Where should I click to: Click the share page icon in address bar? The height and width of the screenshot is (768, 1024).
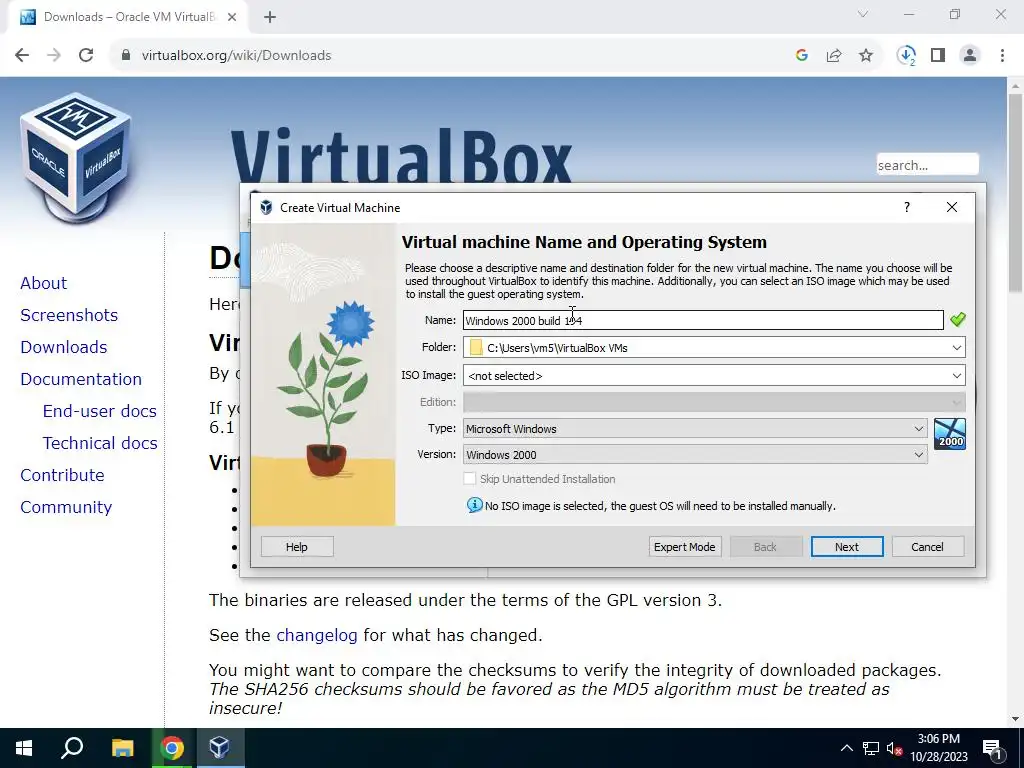(834, 56)
